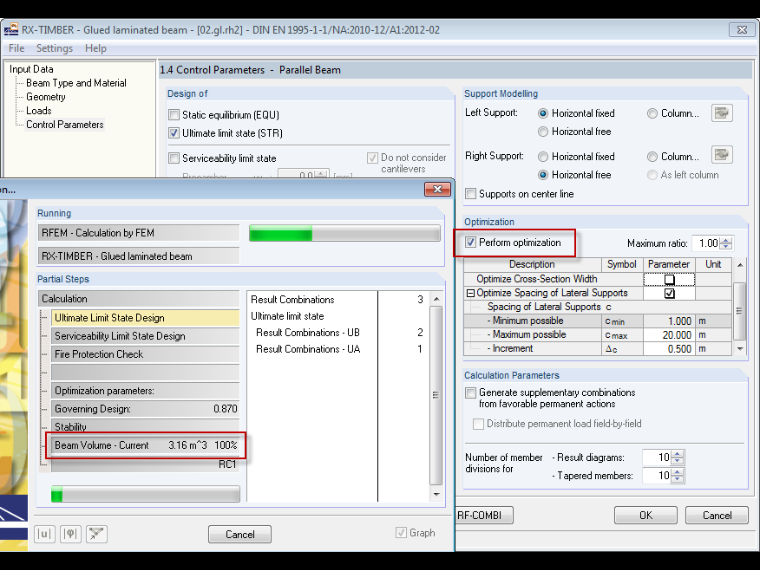
Task: Click Cancel in calculation dialog
Action: pyautogui.click(x=240, y=534)
